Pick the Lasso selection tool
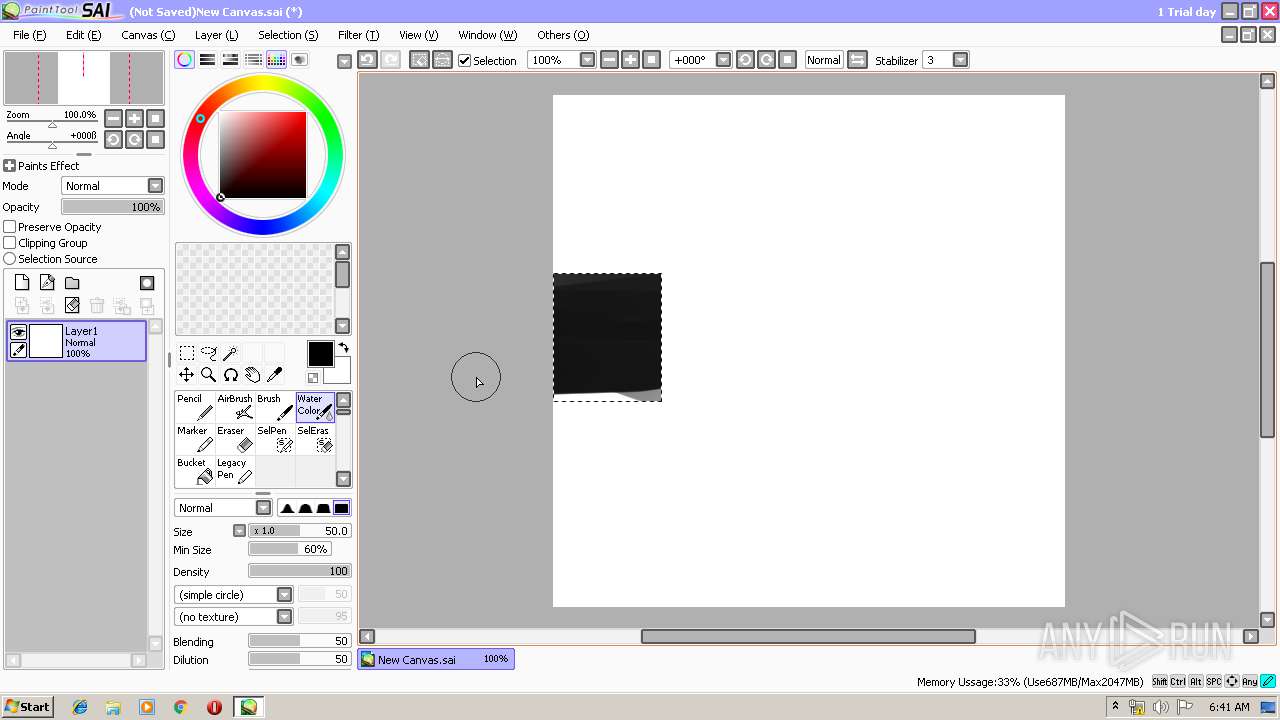1280x720 pixels. pos(209,353)
